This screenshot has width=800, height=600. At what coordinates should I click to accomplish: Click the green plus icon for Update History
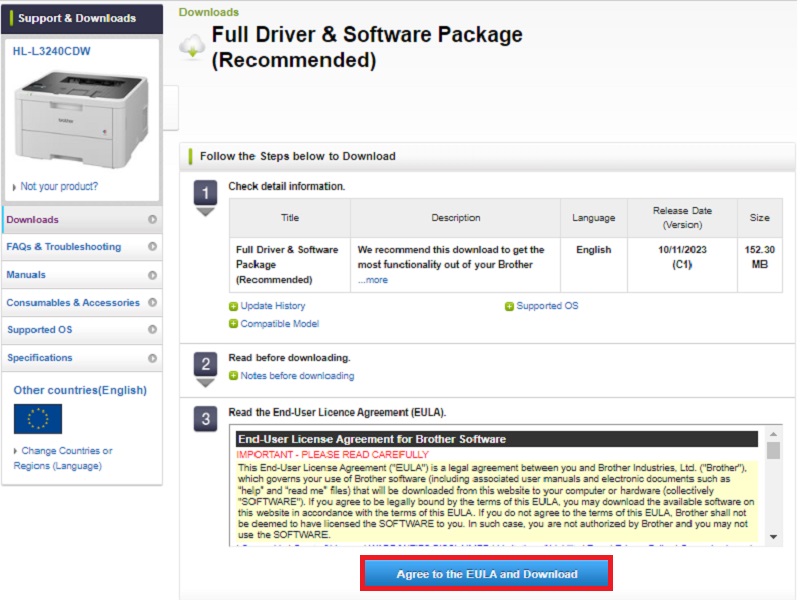234,306
